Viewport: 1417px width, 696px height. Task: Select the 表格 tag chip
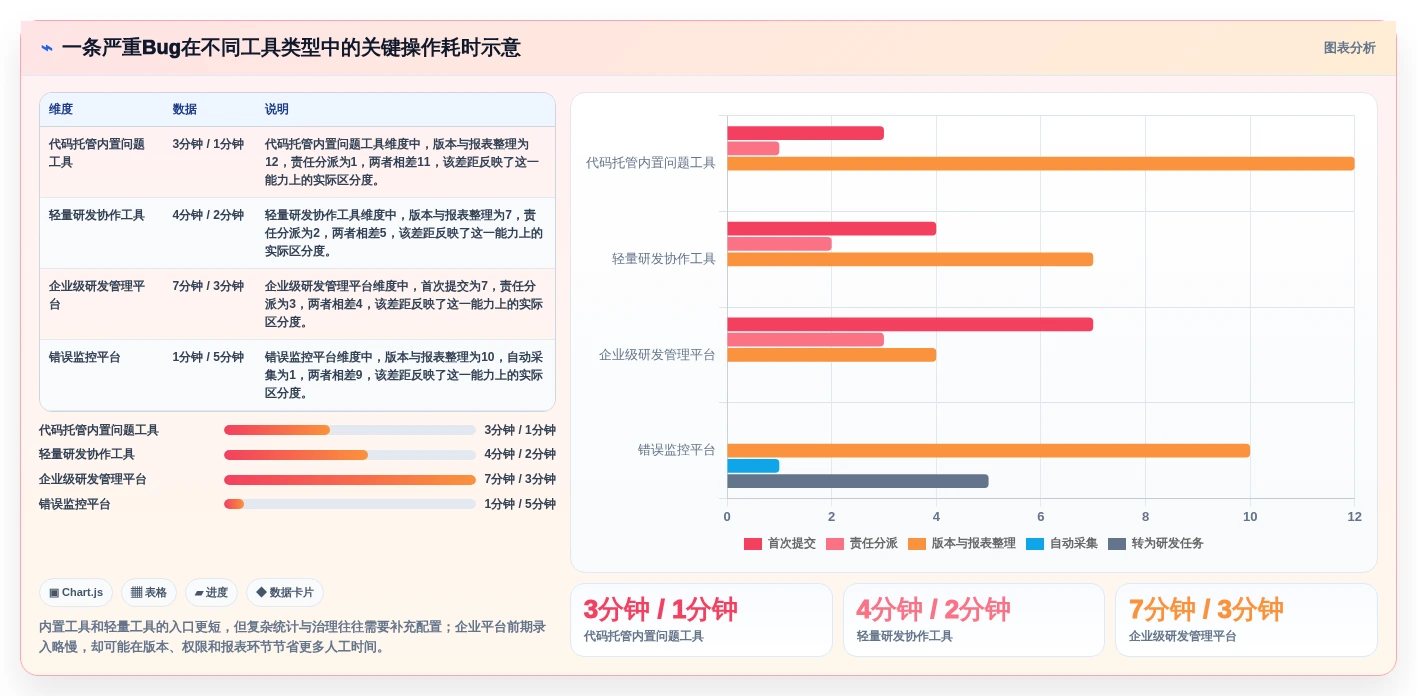149,592
